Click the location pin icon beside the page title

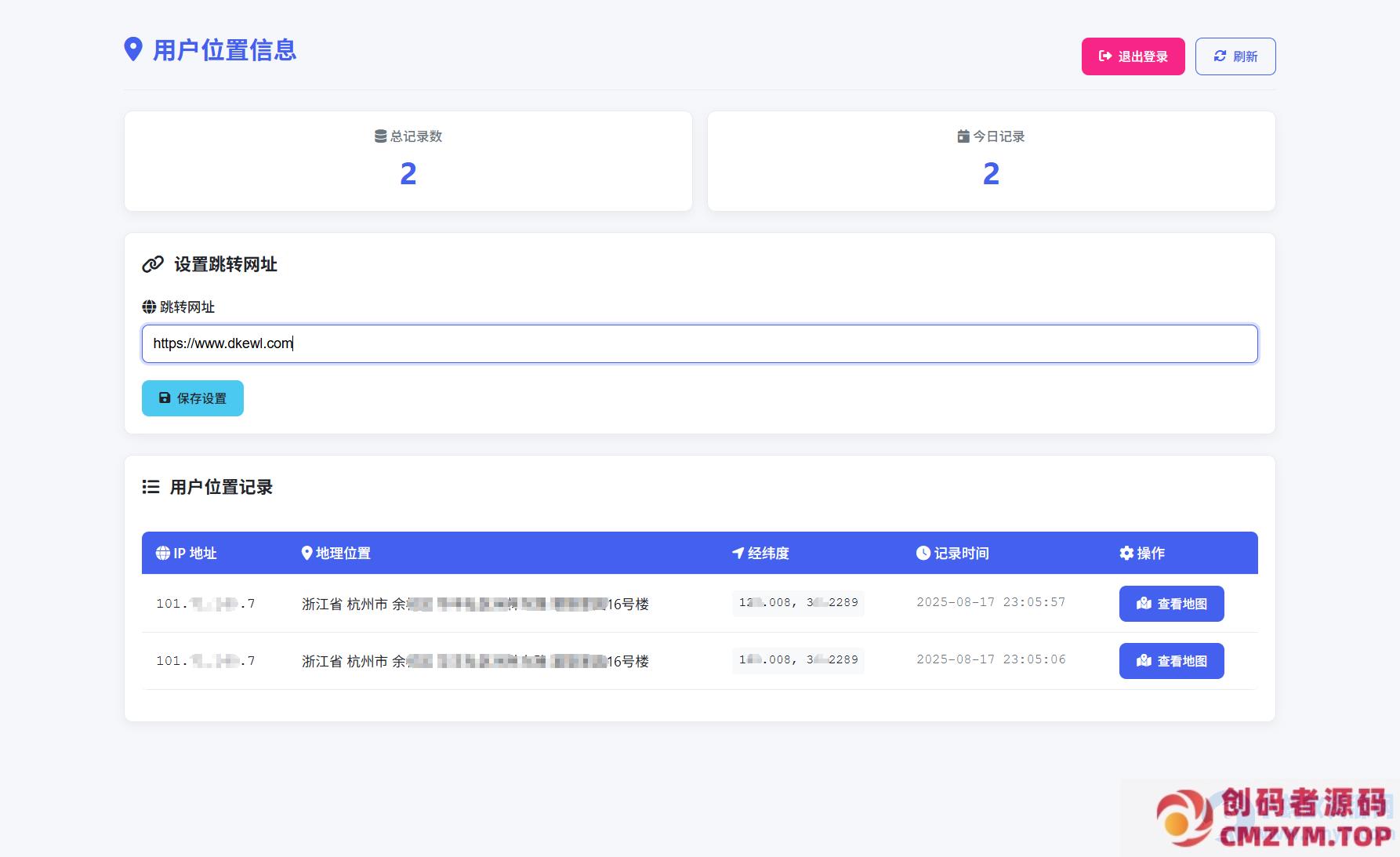click(133, 49)
